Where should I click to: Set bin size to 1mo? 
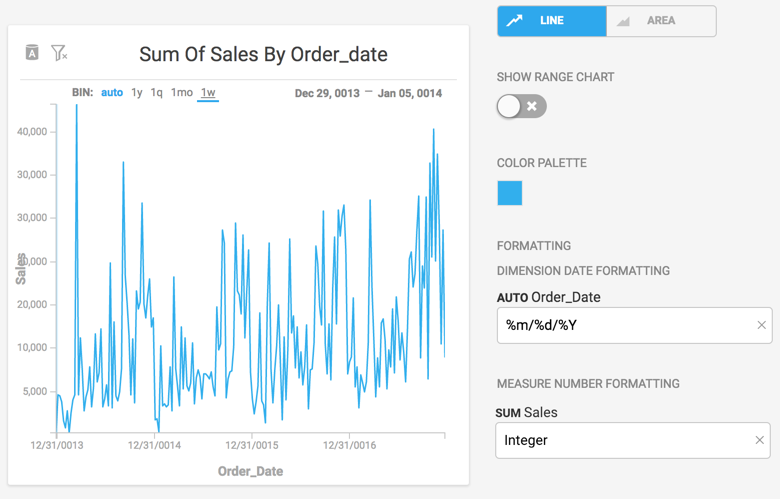pos(181,93)
